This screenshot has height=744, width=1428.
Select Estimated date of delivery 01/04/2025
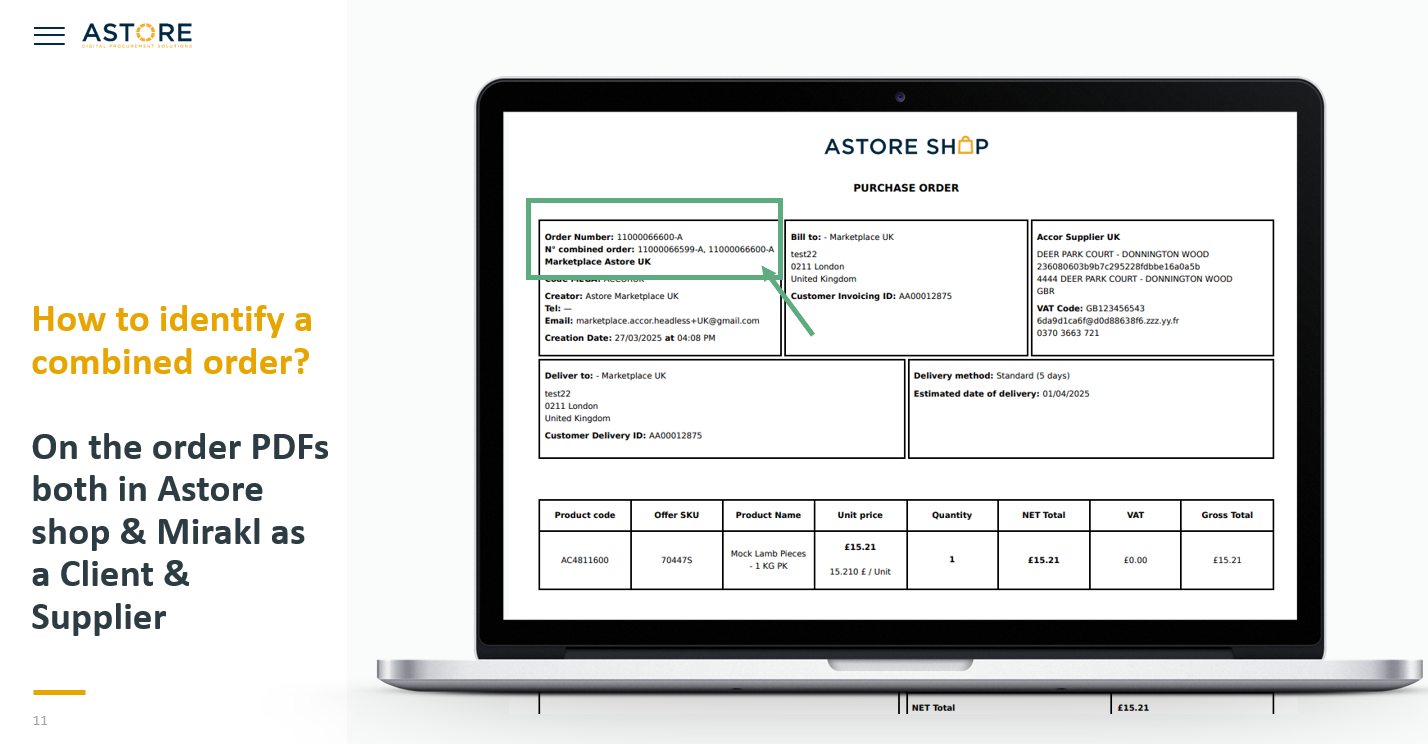pyautogui.click(x=1001, y=394)
